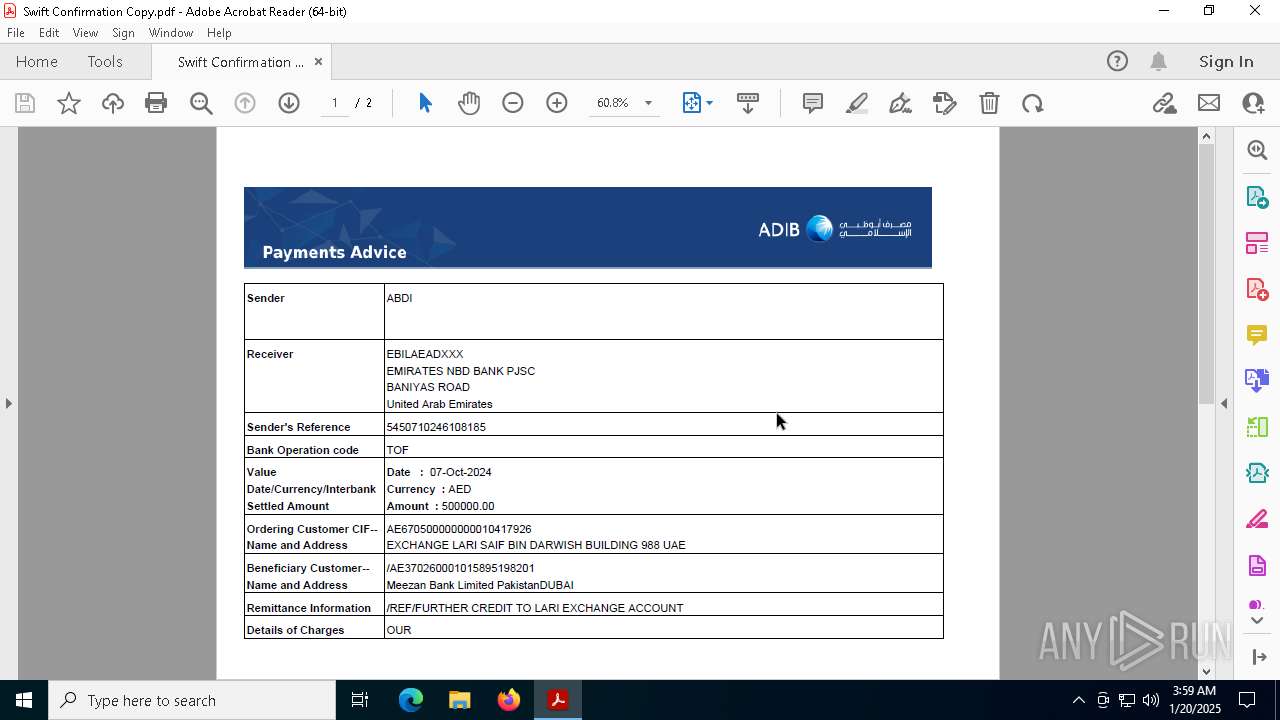Open Create PDF tool in right pane
The height and width of the screenshot is (720, 1280).
point(1257,288)
